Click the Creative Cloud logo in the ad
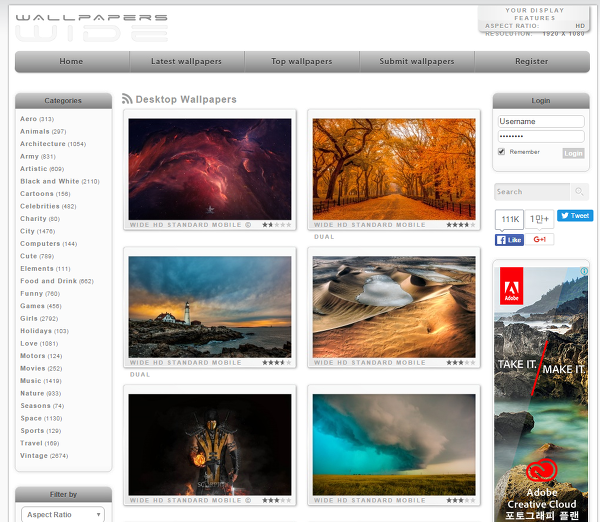Image resolution: width=600 pixels, height=522 pixels. pos(541,470)
